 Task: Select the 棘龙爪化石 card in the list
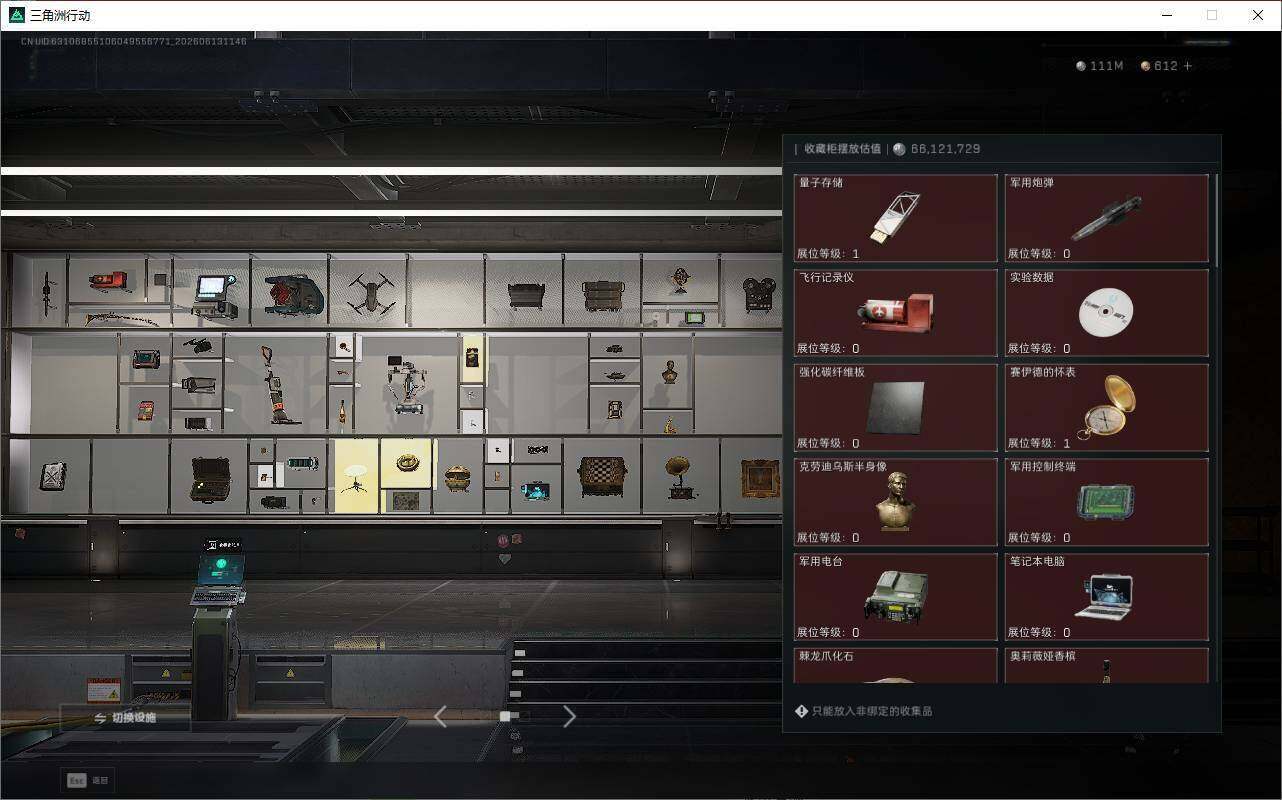tap(895, 666)
